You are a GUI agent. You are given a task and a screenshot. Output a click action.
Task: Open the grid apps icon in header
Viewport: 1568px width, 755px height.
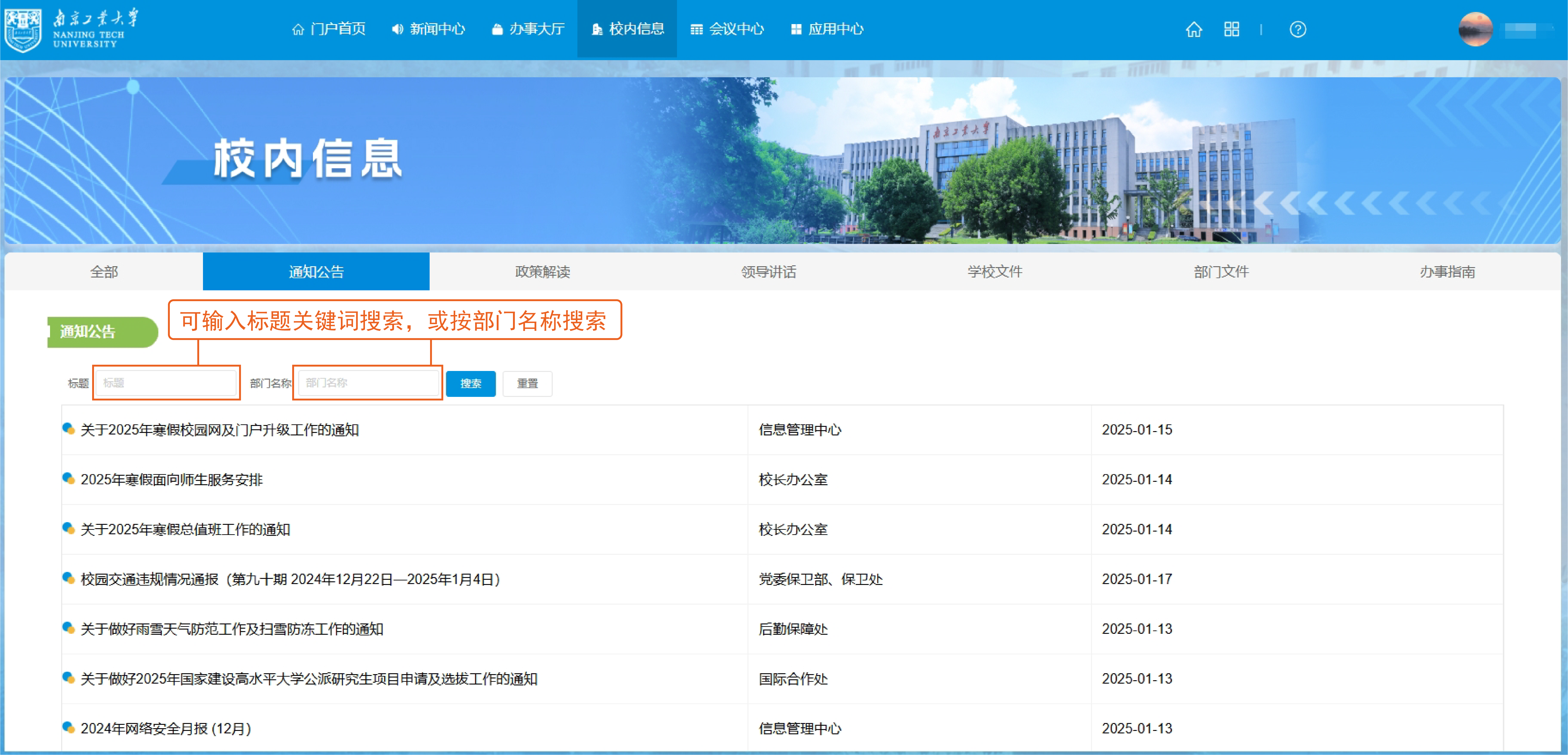point(1231,29)
